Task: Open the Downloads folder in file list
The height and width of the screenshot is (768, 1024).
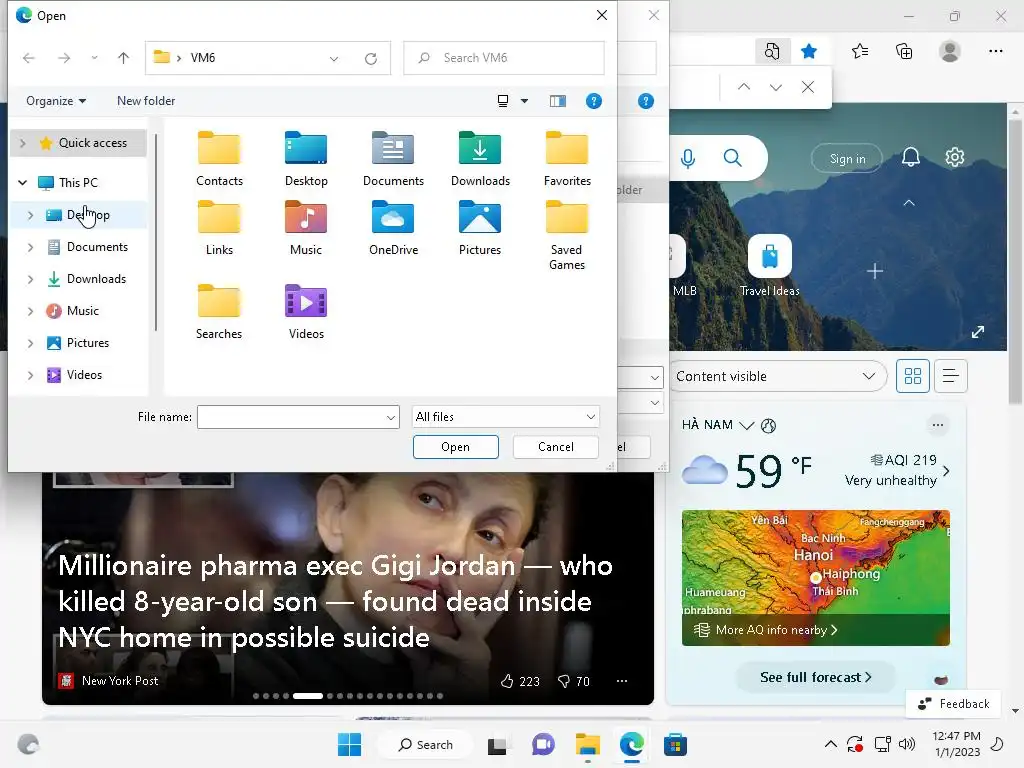Action: point(480,159)
